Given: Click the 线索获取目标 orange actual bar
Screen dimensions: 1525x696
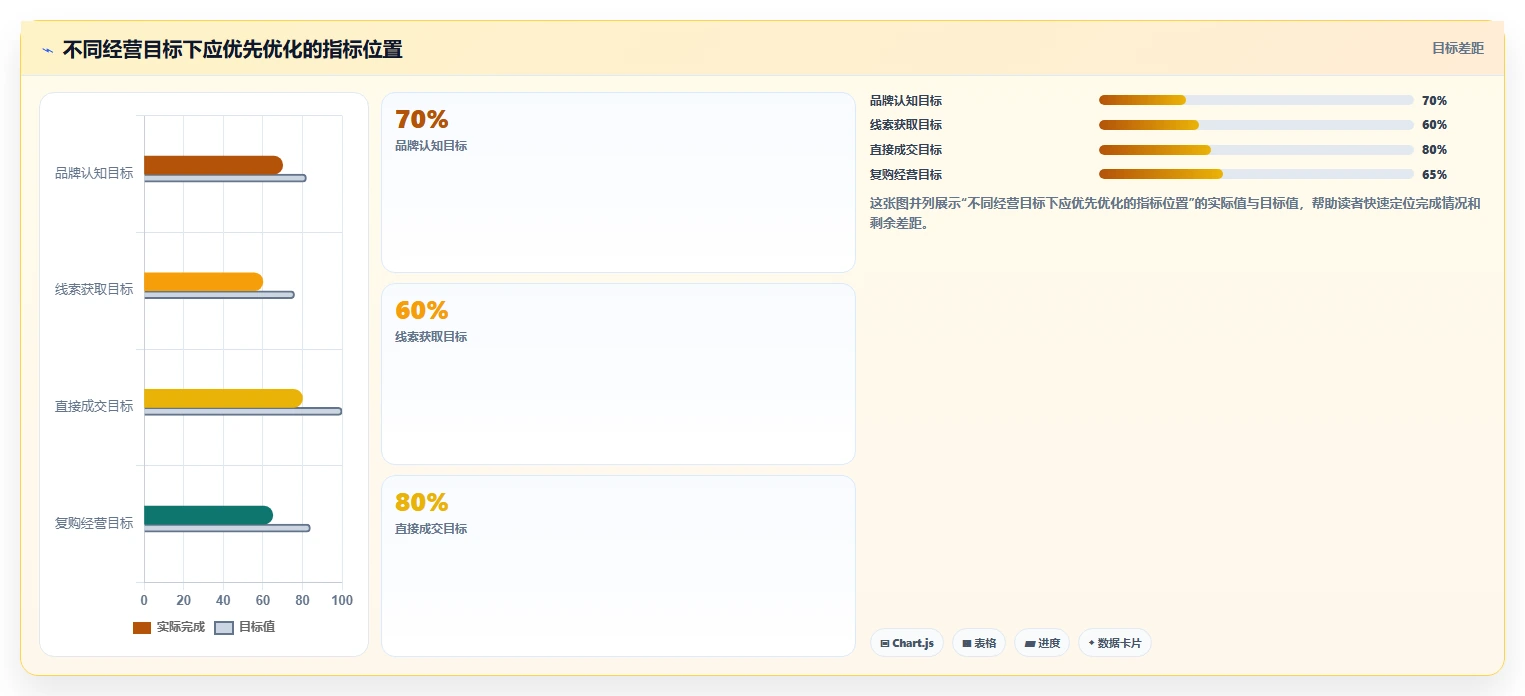Looking at the screenshot, I should pyautogui.click(x=203, y=282).
